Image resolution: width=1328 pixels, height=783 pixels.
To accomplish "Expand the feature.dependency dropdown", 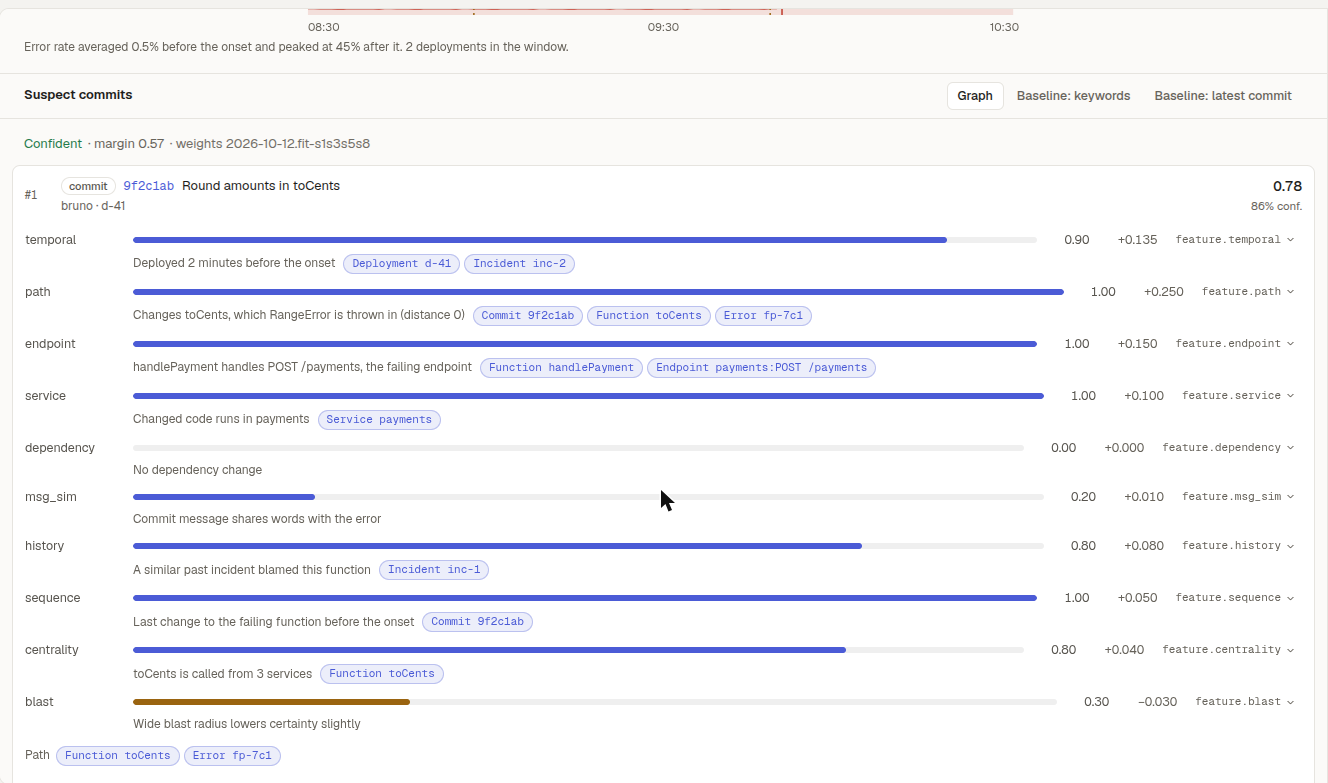I will coord(1228,448).
